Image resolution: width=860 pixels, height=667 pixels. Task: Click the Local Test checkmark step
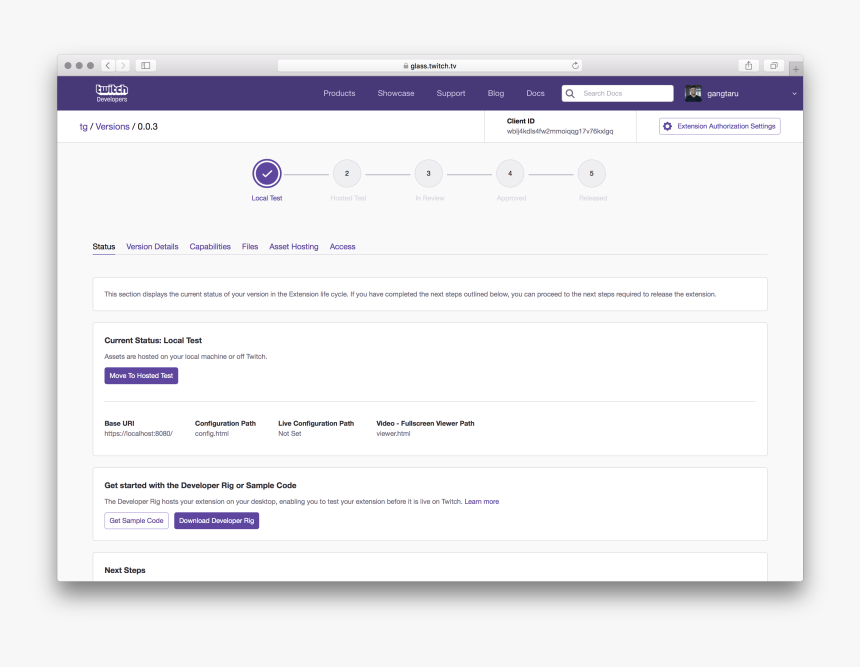(x=267, y=173)
